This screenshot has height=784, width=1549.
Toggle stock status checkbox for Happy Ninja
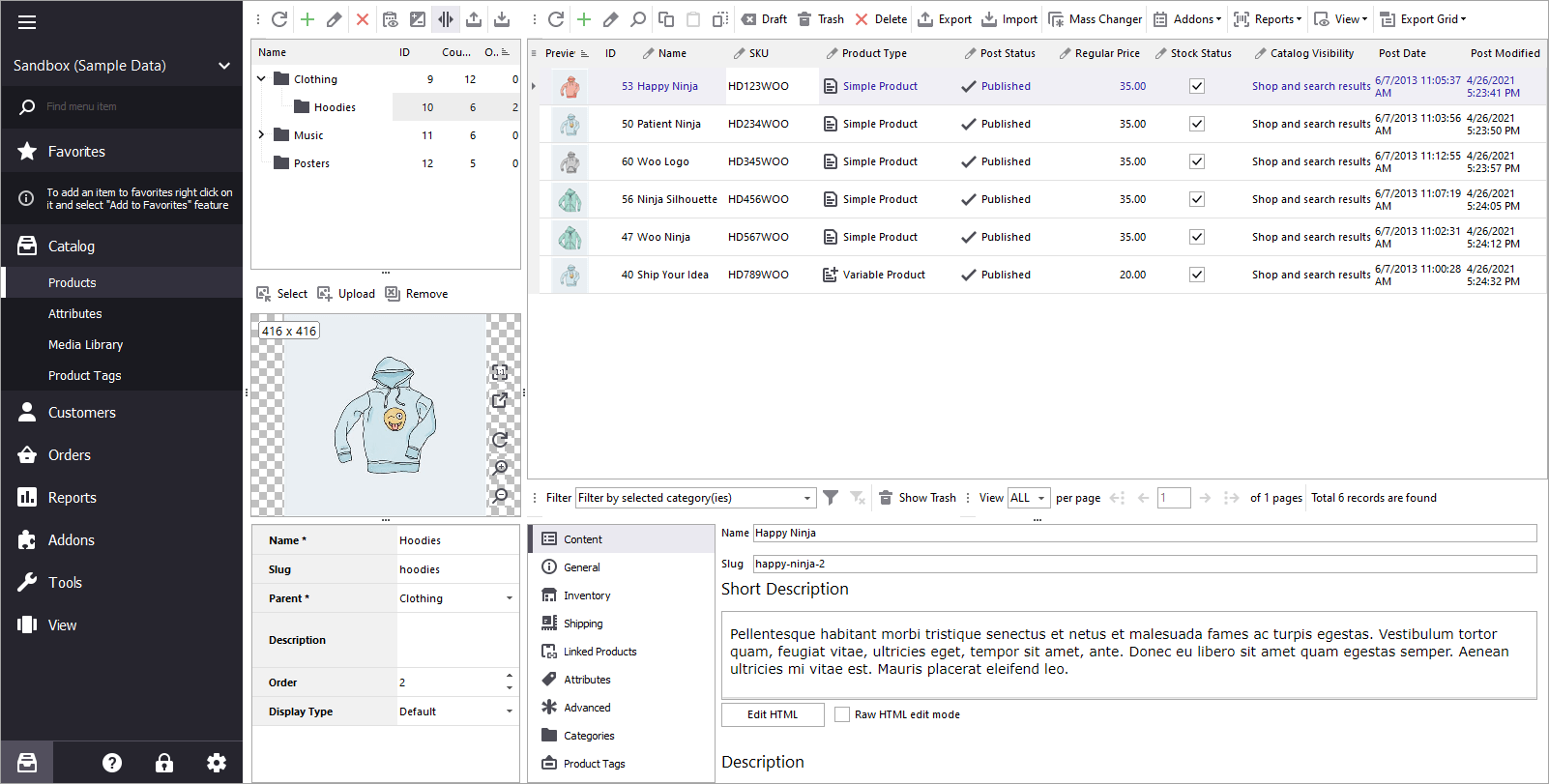pos(1196,86)
